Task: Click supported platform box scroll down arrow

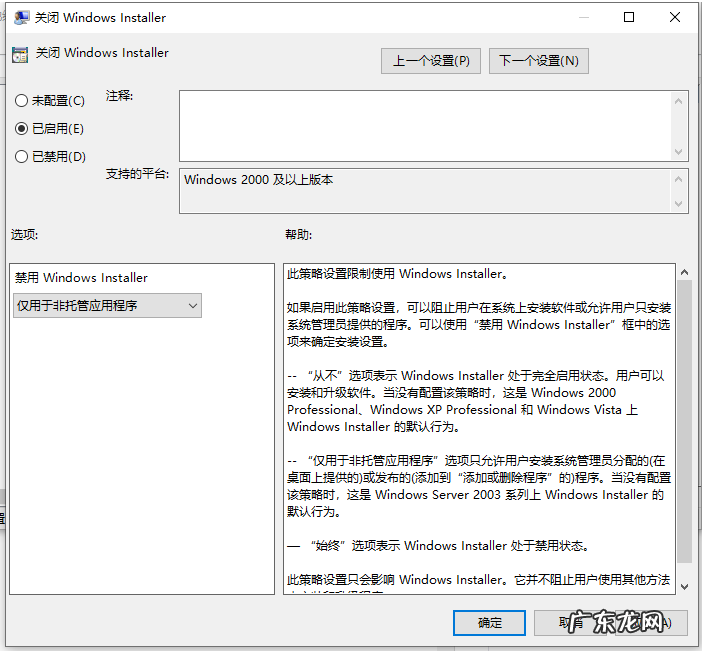Action: (x=678, y=204)
